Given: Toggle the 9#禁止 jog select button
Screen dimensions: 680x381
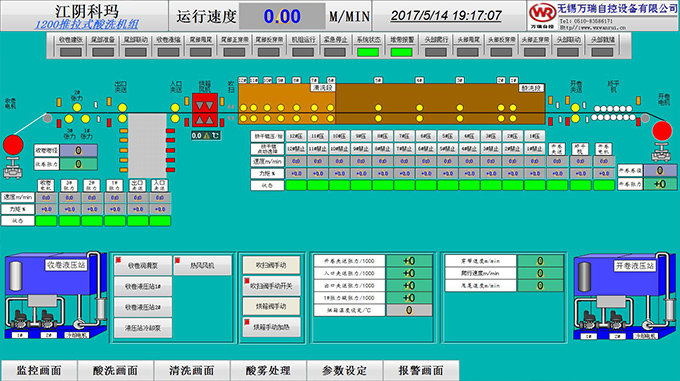Looking at the screenshot, I should tap(361, 149).
